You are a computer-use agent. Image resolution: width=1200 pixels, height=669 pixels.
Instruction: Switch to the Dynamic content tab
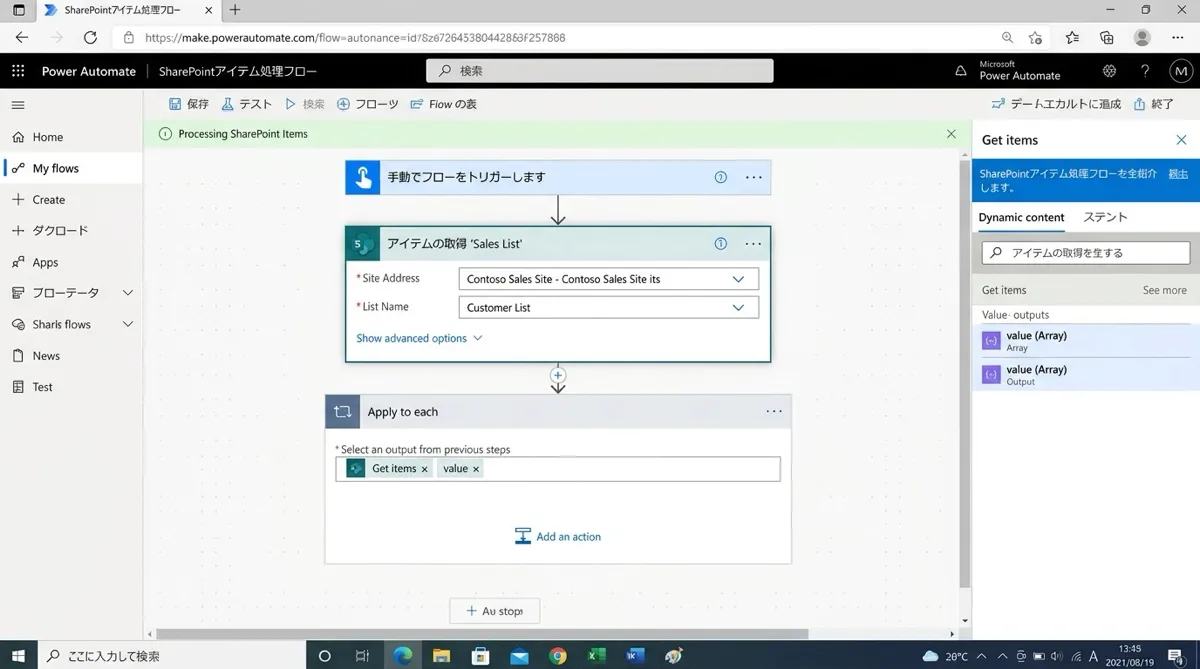point(1021,217)
